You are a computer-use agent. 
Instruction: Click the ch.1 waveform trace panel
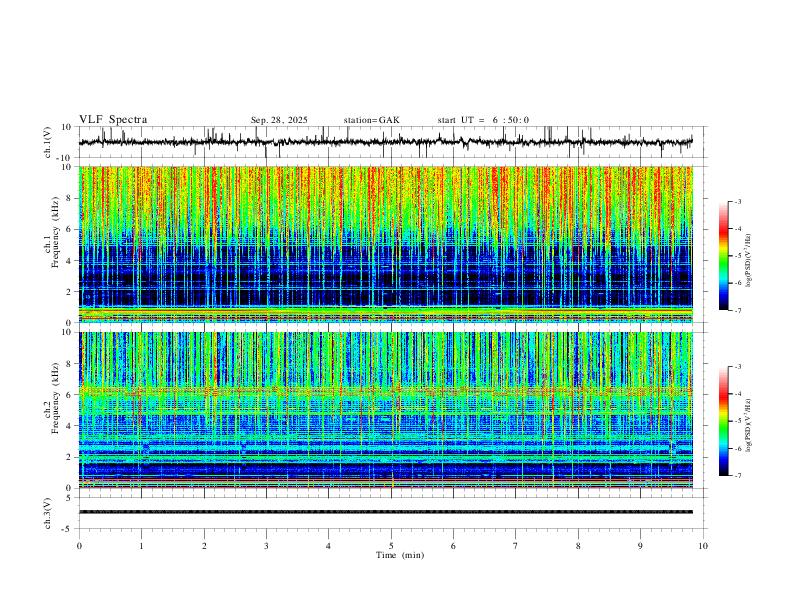point(393,142)
